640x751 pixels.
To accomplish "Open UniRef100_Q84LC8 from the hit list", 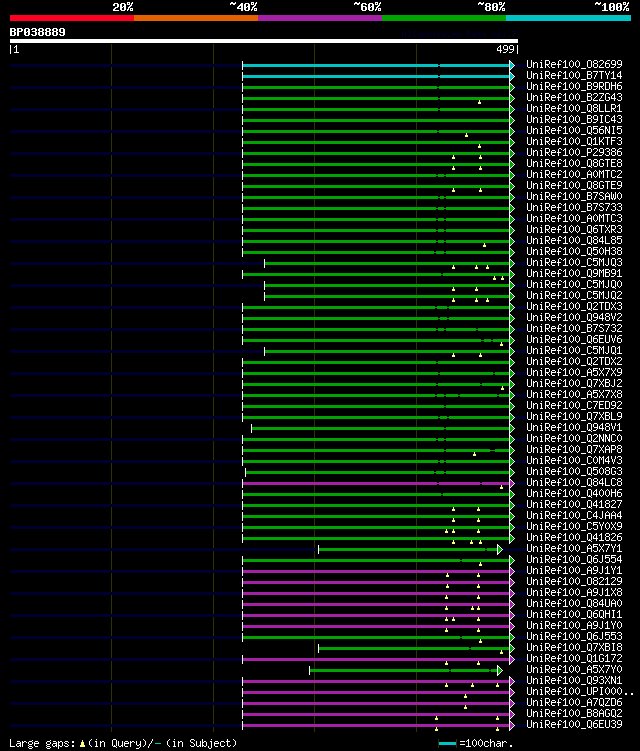I will point(574,483).
